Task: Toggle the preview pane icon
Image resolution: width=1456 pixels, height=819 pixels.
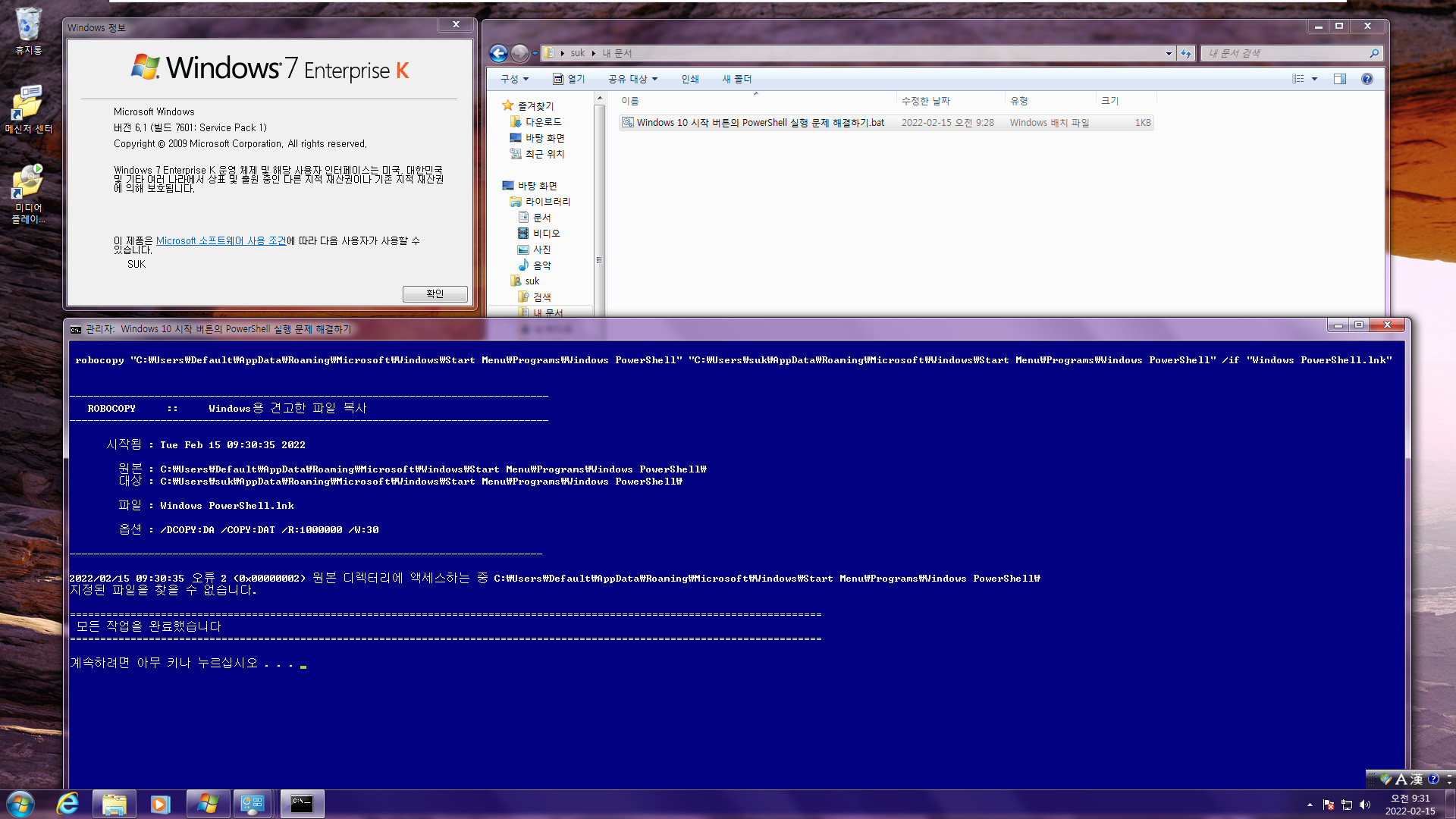Action: click(x=1340, y=79)
